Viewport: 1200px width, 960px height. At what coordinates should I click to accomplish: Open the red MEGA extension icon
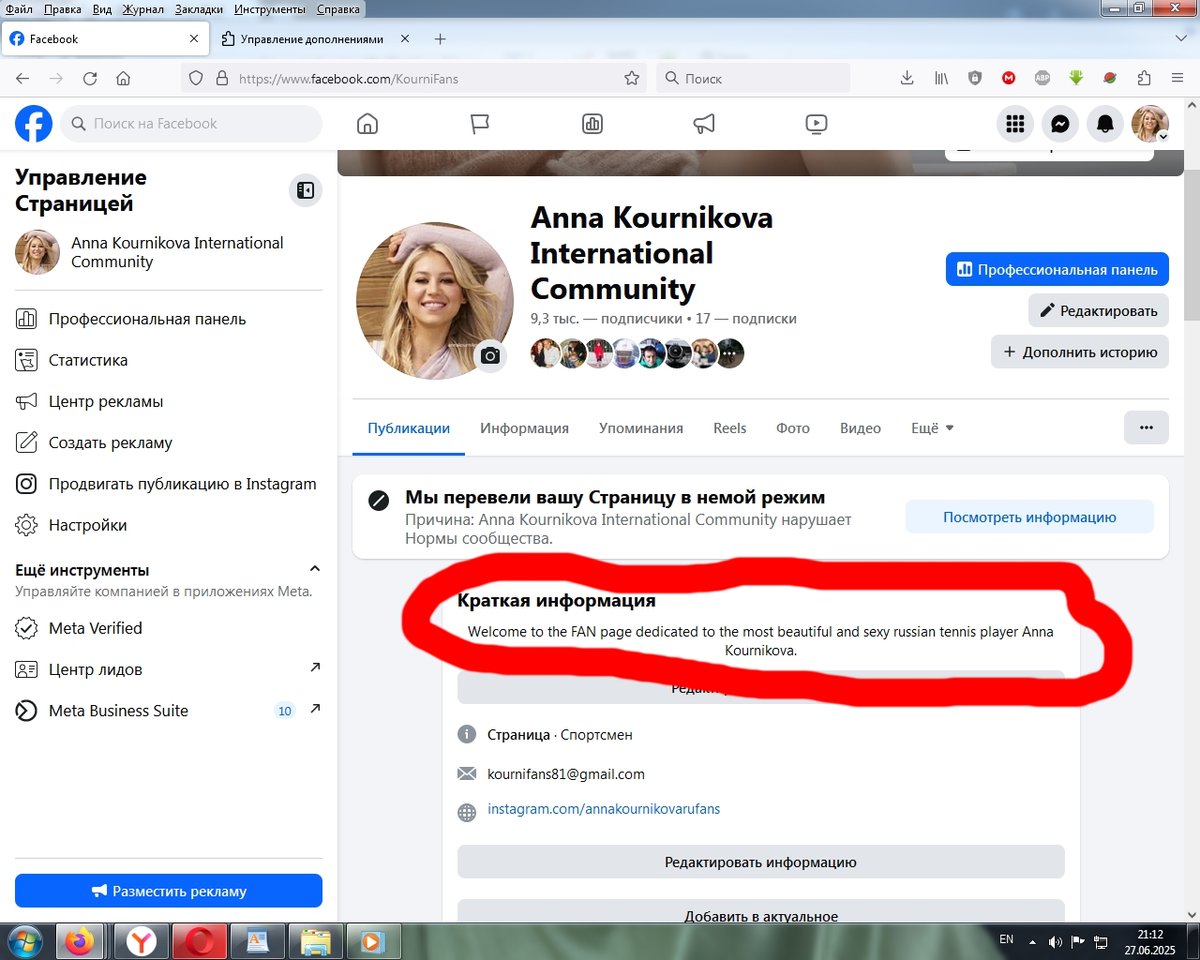tap(1009, 78)
